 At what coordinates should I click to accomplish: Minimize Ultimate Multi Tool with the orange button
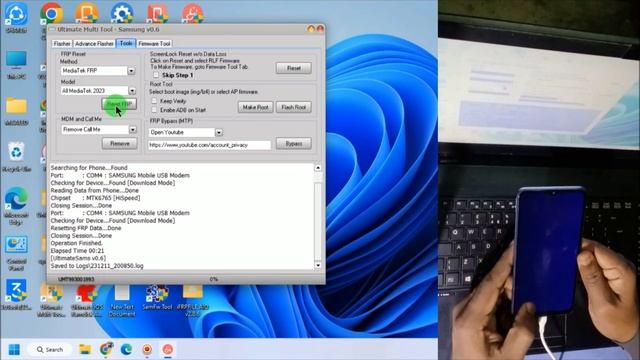click(x=311, y=29)
